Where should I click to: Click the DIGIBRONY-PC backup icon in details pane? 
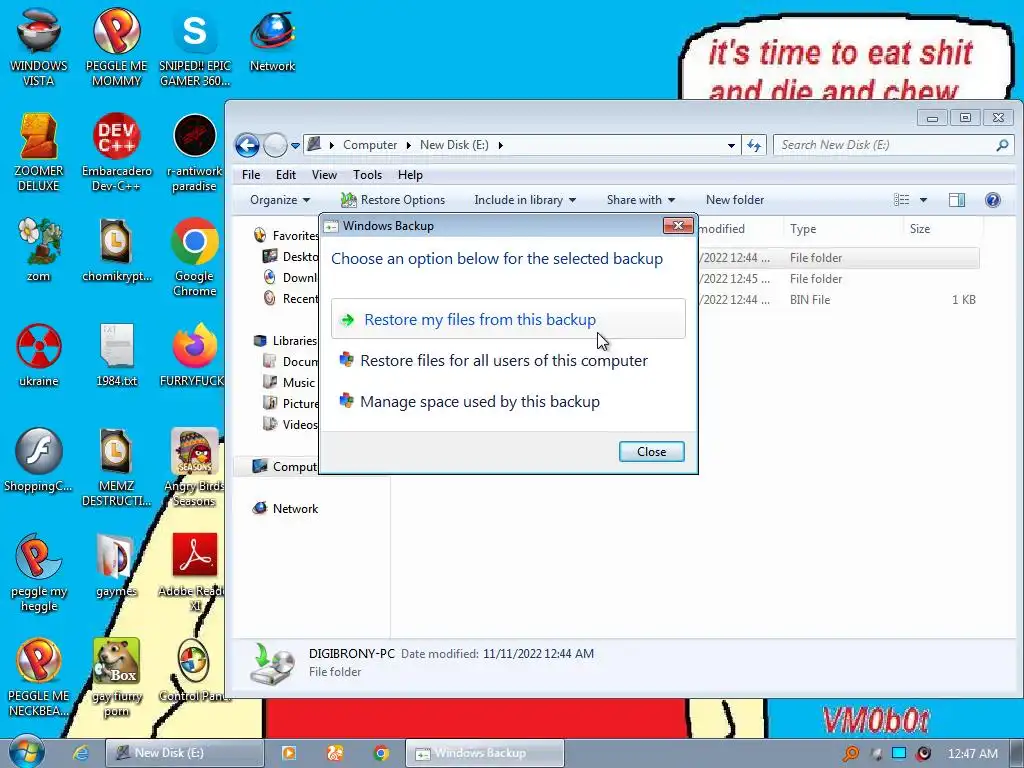tap(272, 664)
